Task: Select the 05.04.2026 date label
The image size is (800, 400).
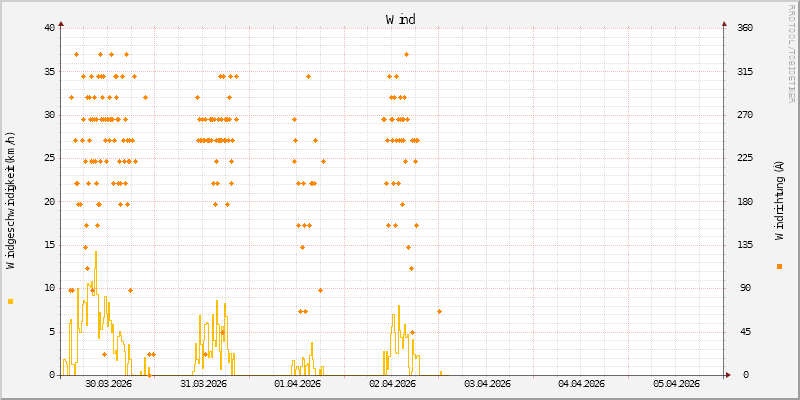Action: (x=676, y=383)
